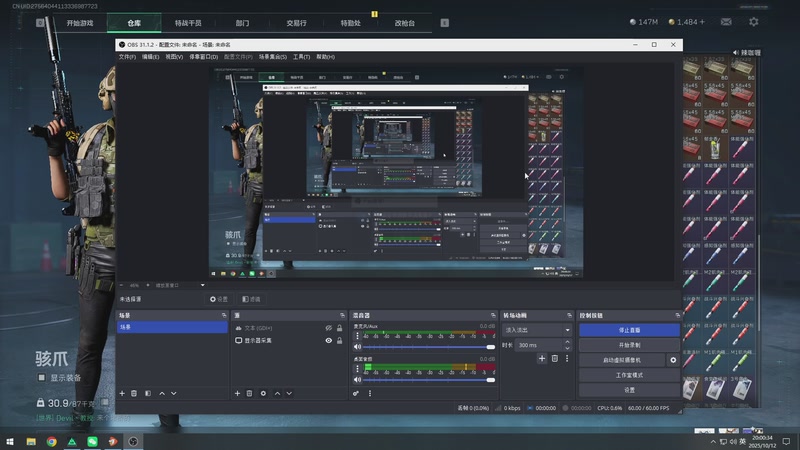Open game mail envelope icon
The height and width of the screenshot is (450, 800).
point(726,21)
